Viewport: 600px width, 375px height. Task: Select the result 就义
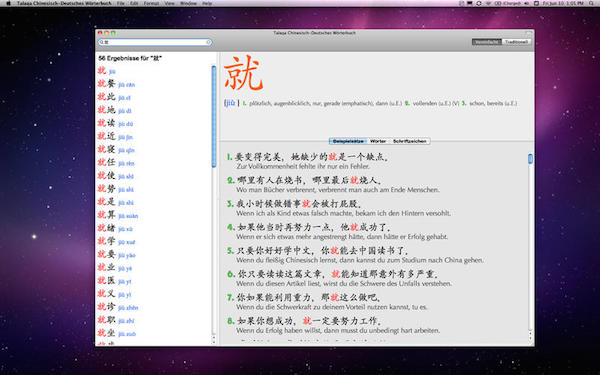pos(114,294)
